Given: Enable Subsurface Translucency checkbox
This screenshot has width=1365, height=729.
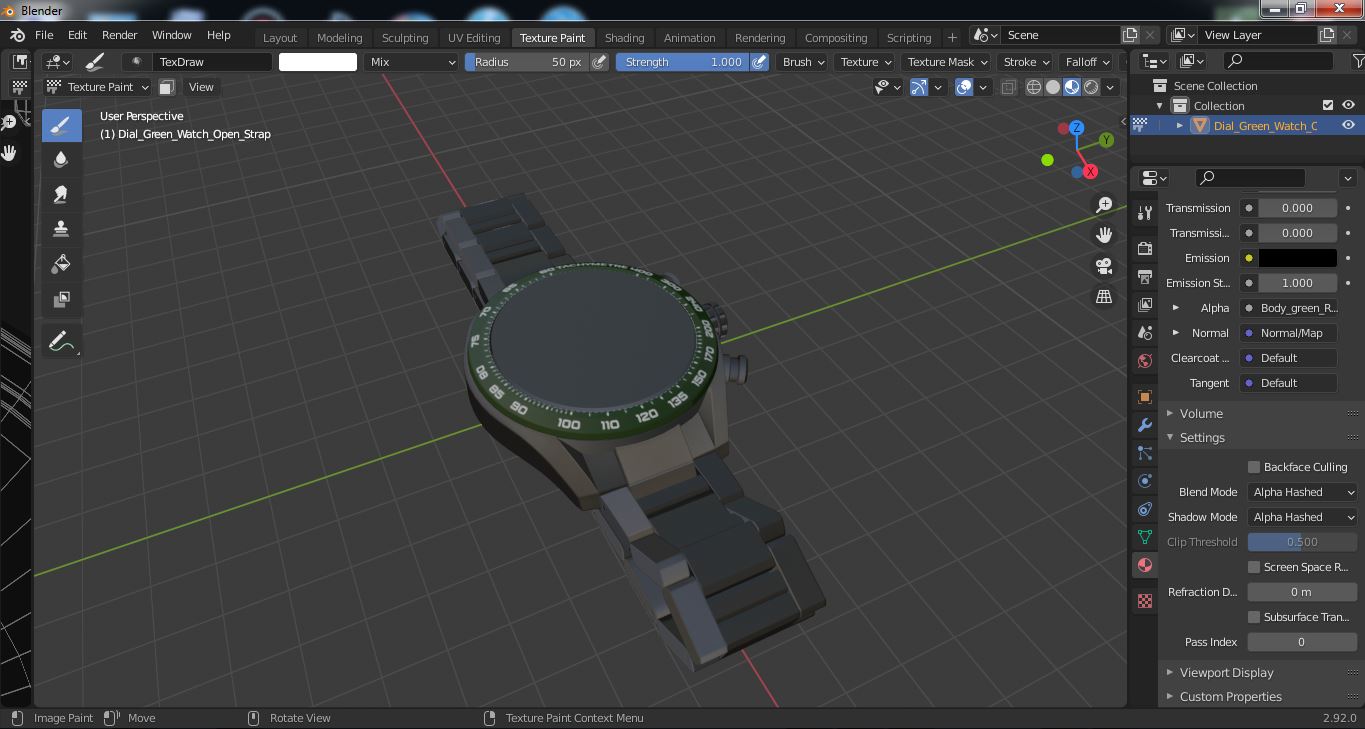Looking at the screenshot, I should pos(1254,617).
